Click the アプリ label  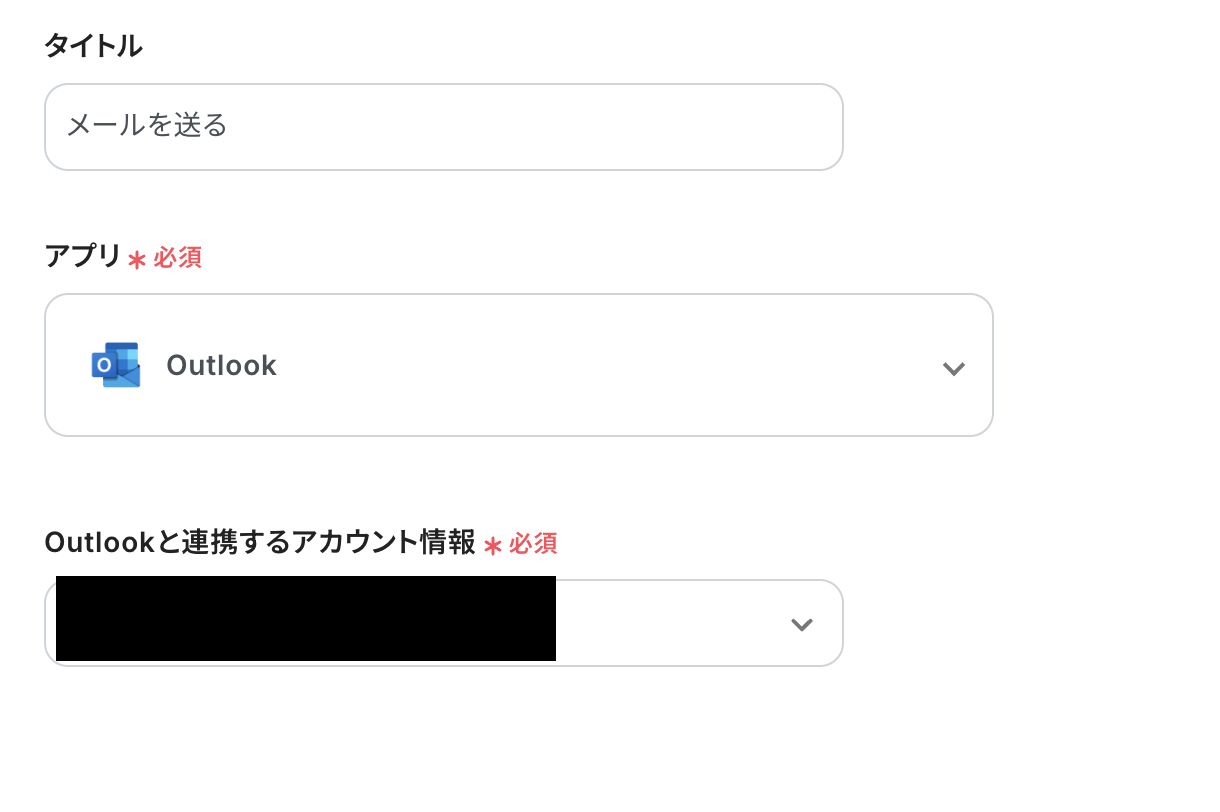(x=82, y=256)
